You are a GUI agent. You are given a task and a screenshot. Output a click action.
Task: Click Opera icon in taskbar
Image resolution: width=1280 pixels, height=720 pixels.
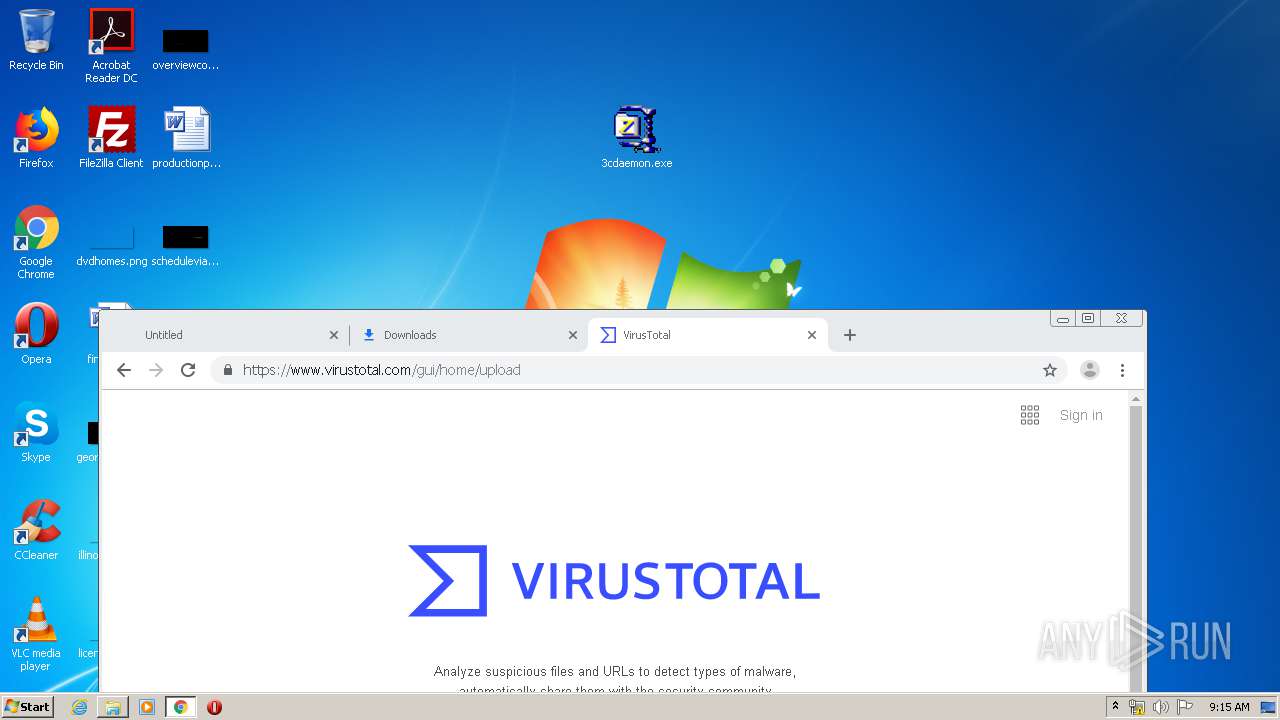214,707
